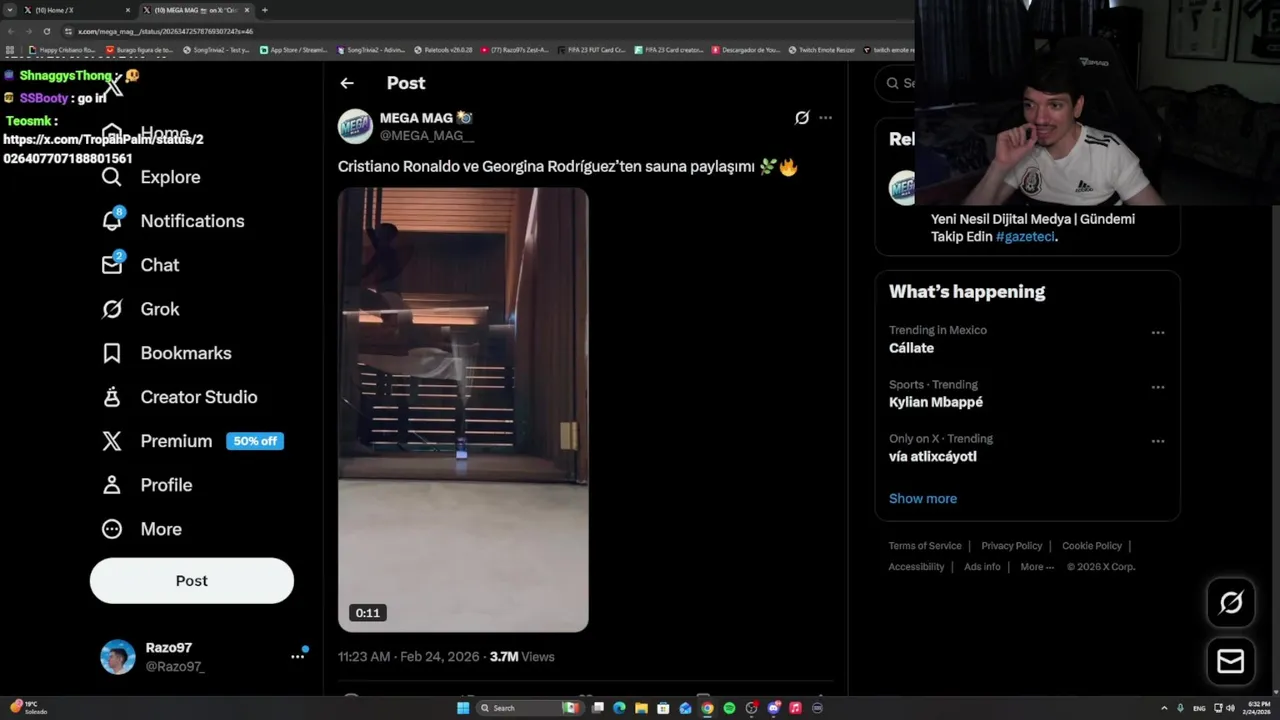Open Profile in the sidebar
Image resolution: width=1280 pixels, height=720 pixels.
[x=147, y=485]
